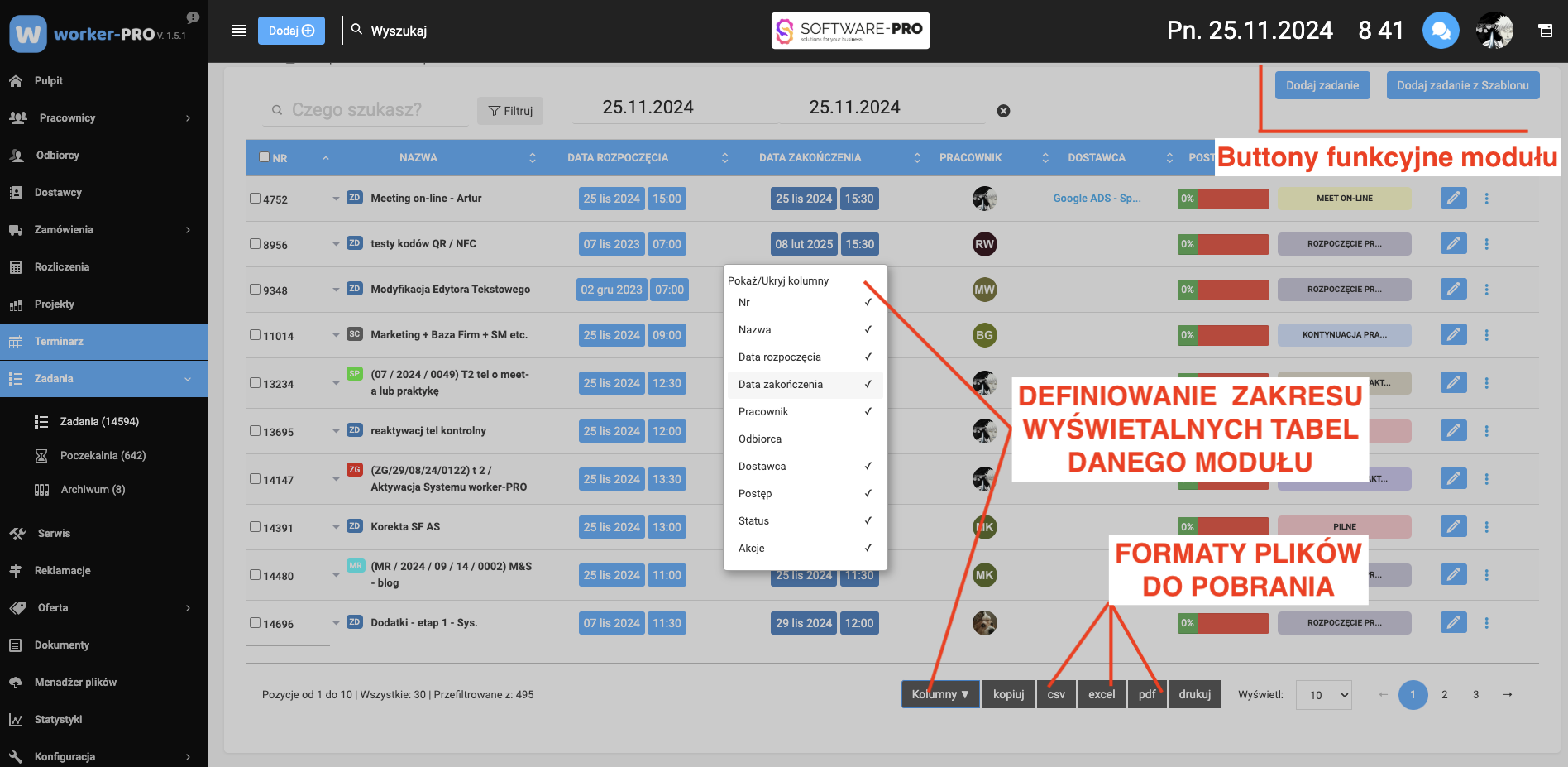The height and width of the screenshot is (767, 1568).
Task: Open Poczekalnia (642) in sidebar
Action: pyautogui.click(x=103, y=456)
